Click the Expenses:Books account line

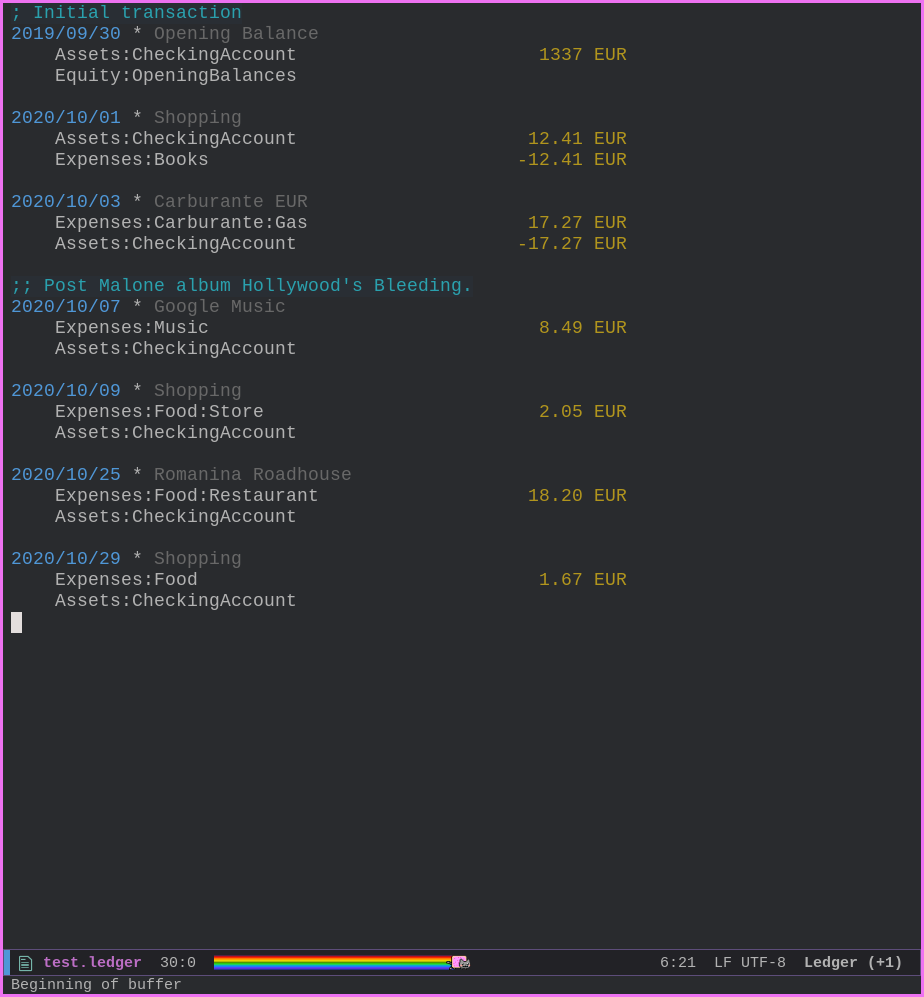[x=132, y=160]
